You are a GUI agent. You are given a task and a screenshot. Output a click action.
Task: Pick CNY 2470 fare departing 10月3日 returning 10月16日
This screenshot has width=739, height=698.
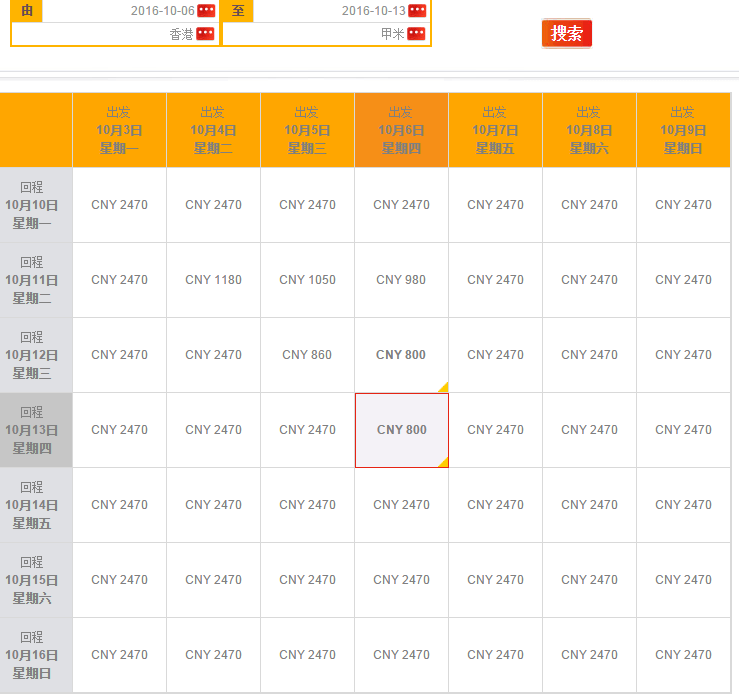[119, 655]
